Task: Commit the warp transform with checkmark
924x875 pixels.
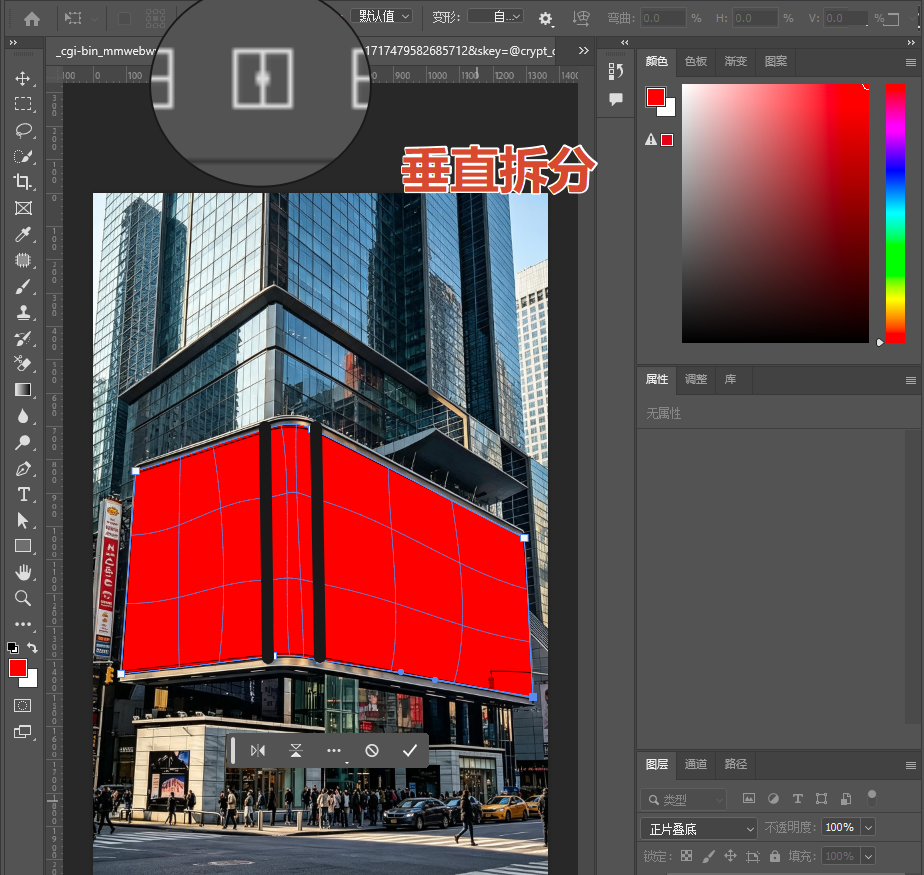Action: [410, 750]
